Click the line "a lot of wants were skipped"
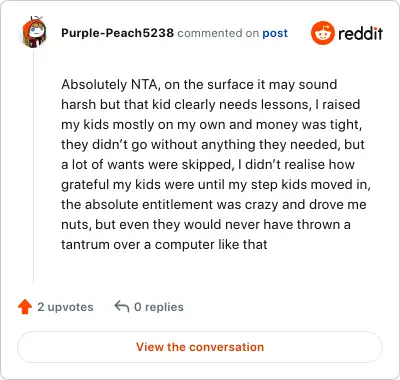The height and width of the screenshot is (380, 400). pyautogui.click(x=208, y=164)
